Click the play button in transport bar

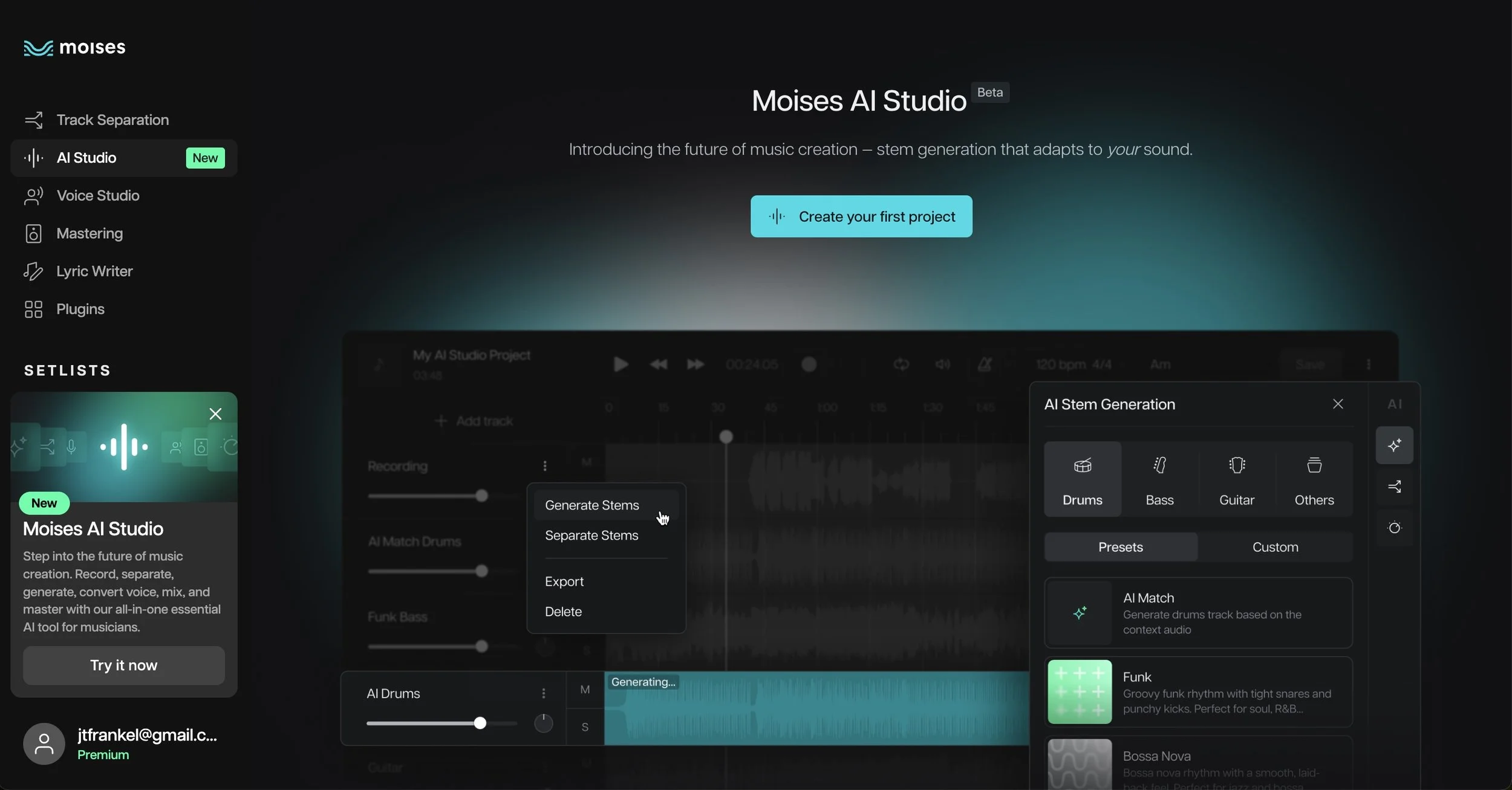click(621, 364)
